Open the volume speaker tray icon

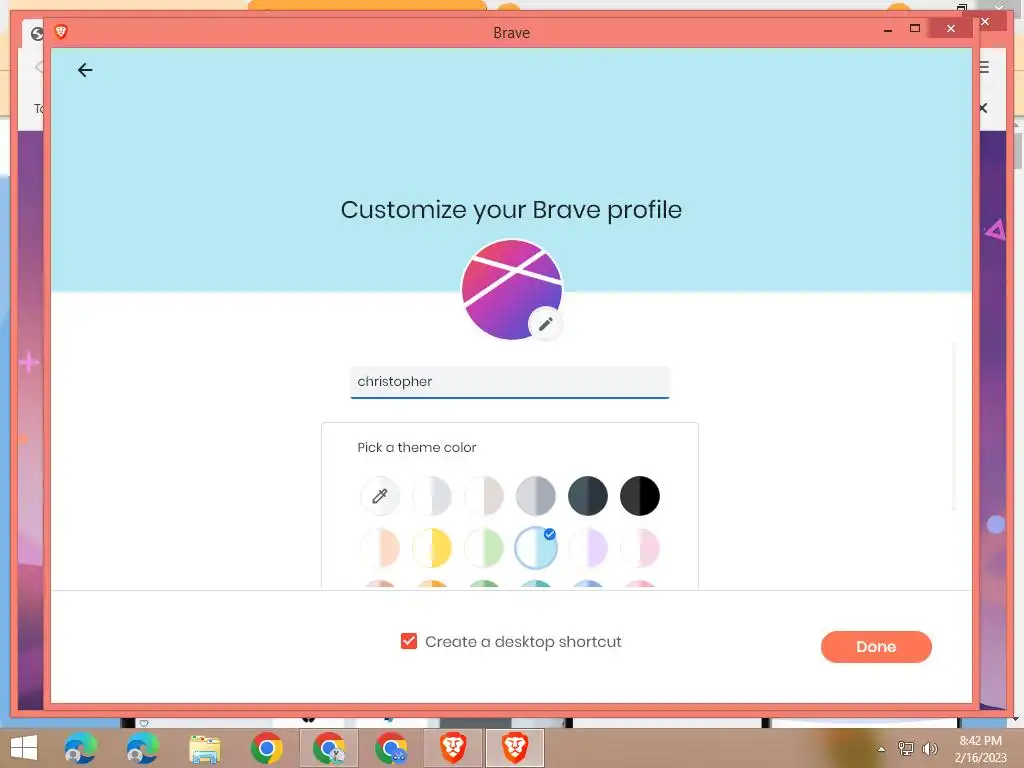pos(929,748)
